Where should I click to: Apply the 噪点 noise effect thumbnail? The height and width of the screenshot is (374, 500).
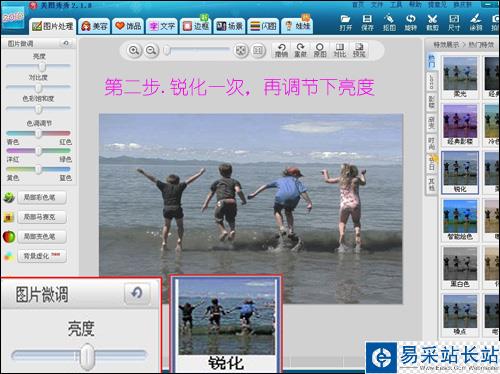point(460,315)
